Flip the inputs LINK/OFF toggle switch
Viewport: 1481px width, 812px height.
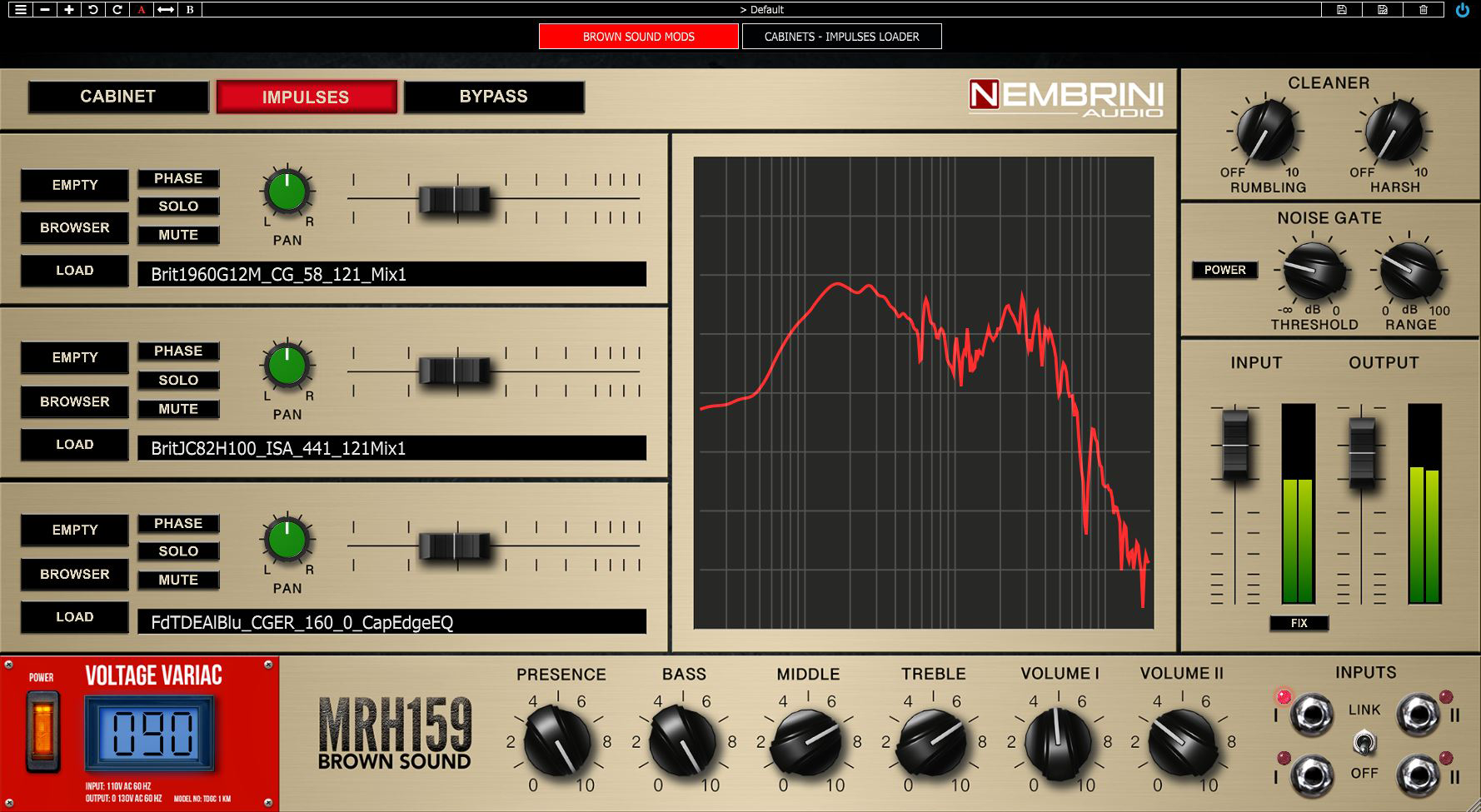tap(1364, 741)
